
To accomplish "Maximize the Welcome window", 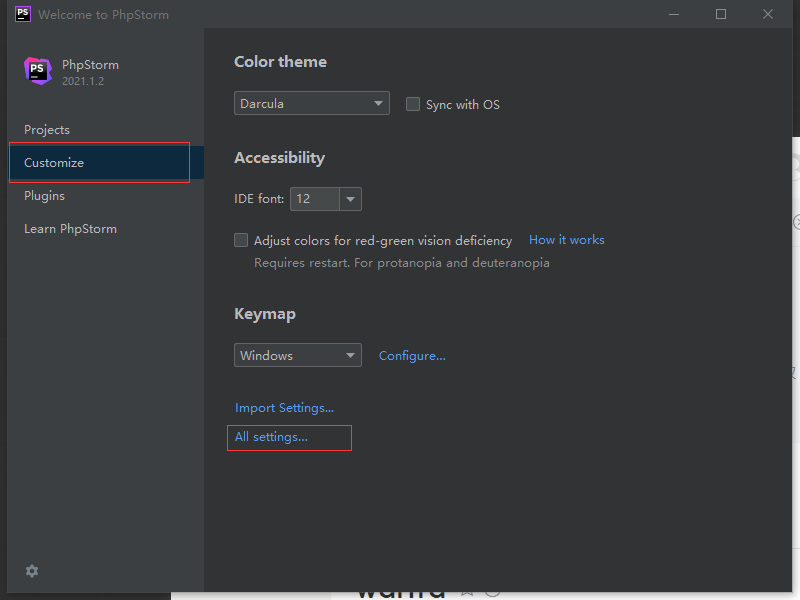I will (x=721, y=14).
